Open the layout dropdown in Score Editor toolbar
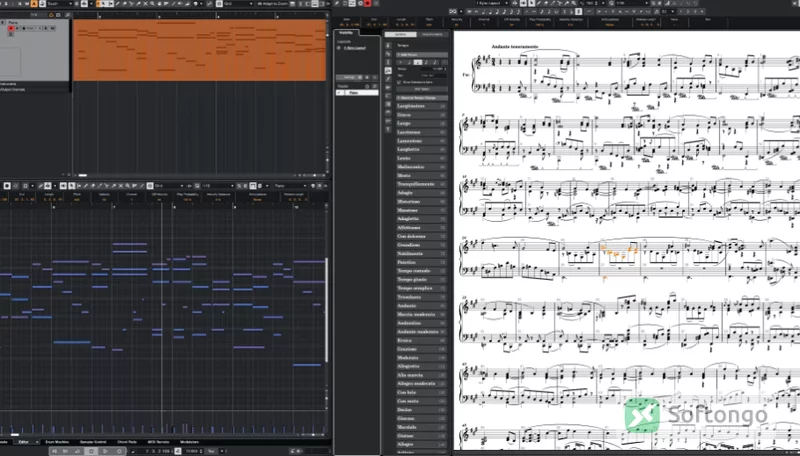 tap(492, 3)
